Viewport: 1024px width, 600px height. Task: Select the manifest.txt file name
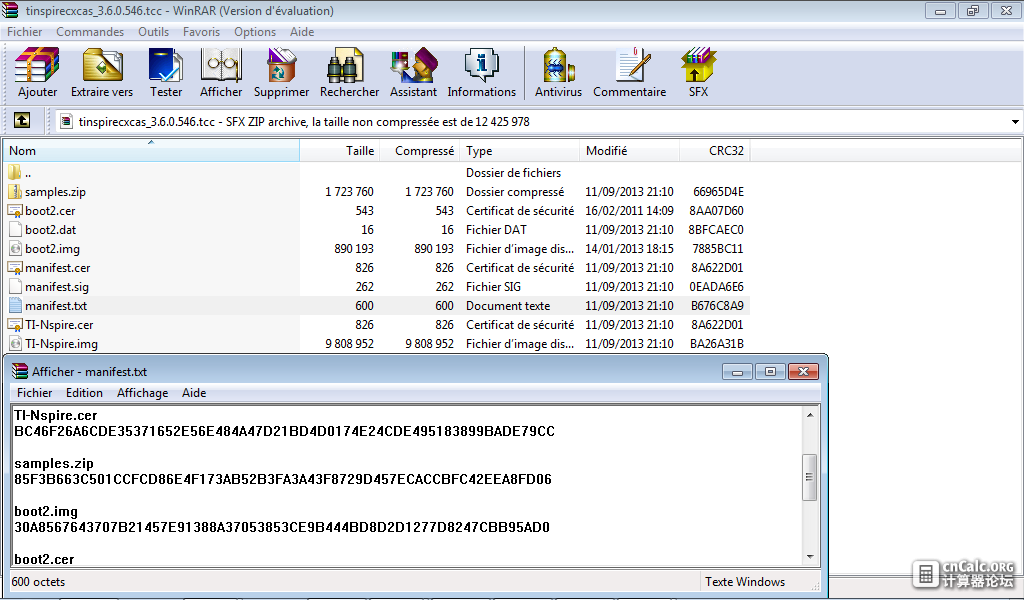pos(56,305)
